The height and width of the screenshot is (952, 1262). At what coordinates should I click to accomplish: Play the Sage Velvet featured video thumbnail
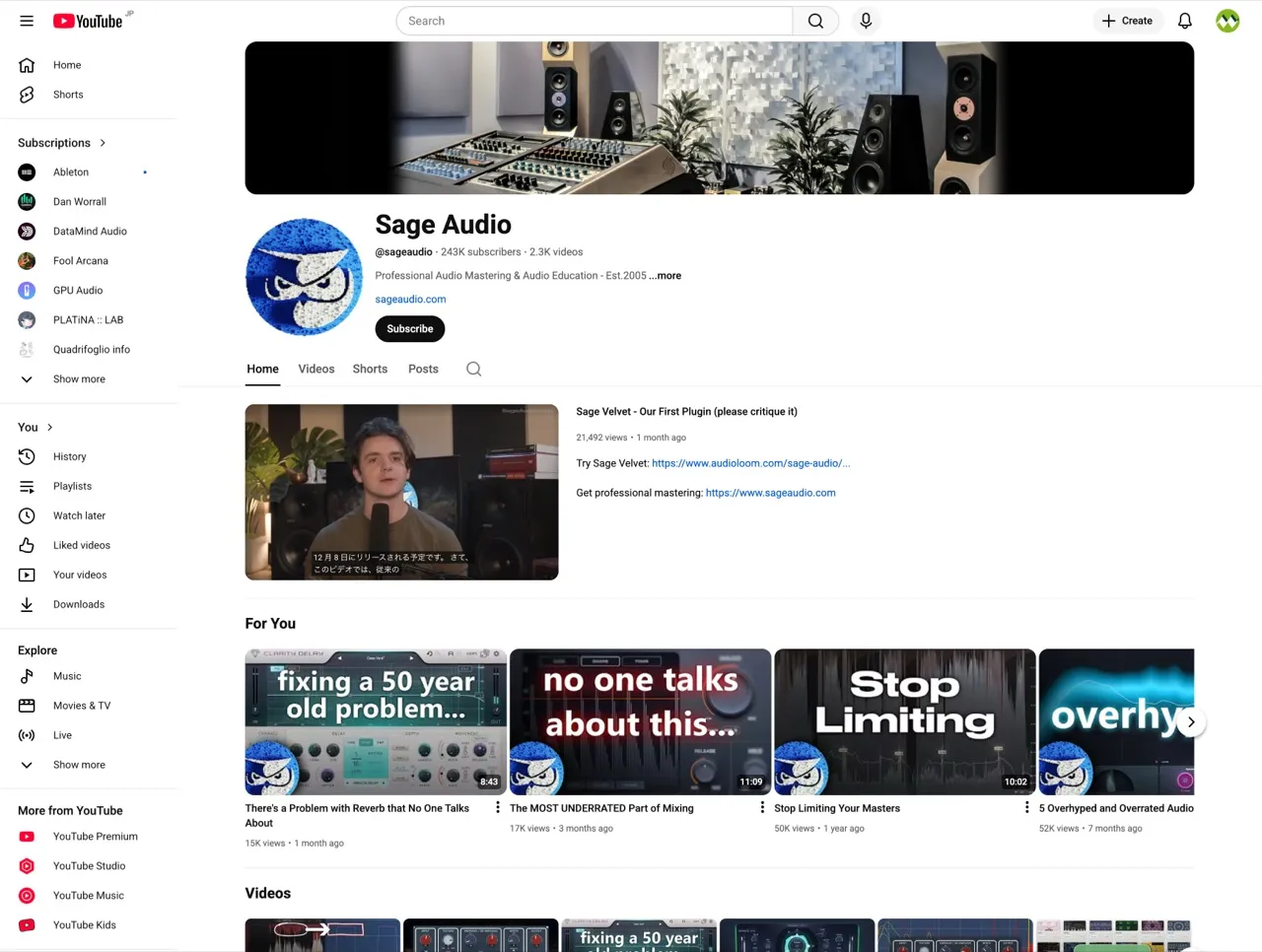[401, 492]
